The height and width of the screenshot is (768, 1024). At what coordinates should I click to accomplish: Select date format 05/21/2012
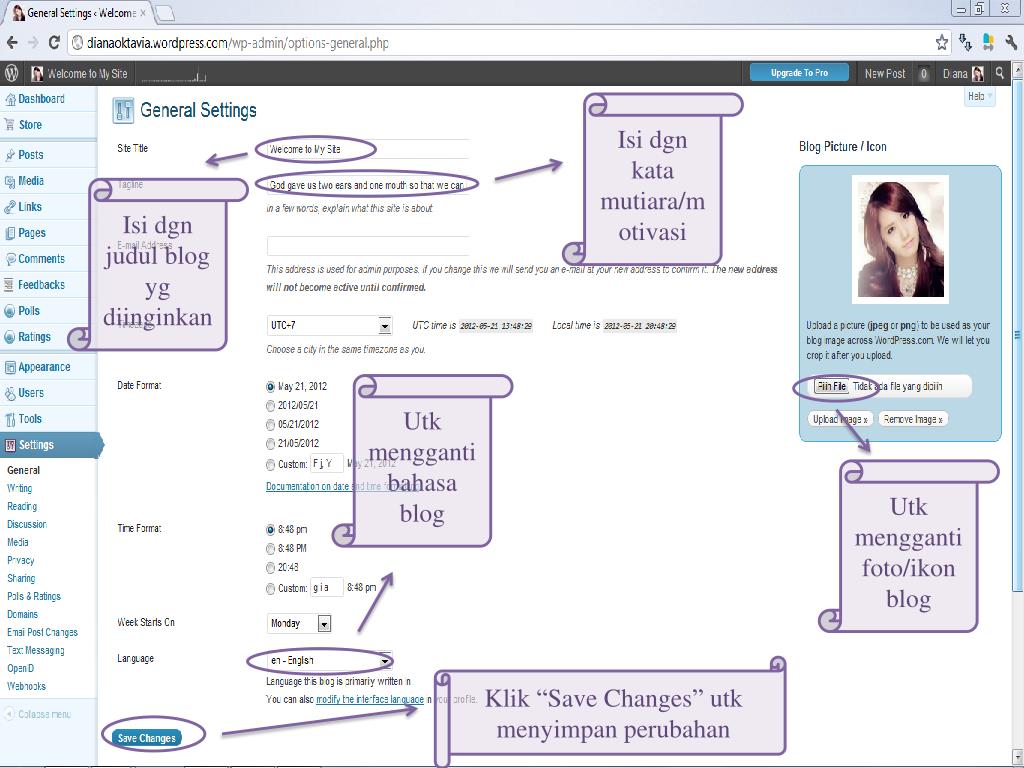click(270, 424)
